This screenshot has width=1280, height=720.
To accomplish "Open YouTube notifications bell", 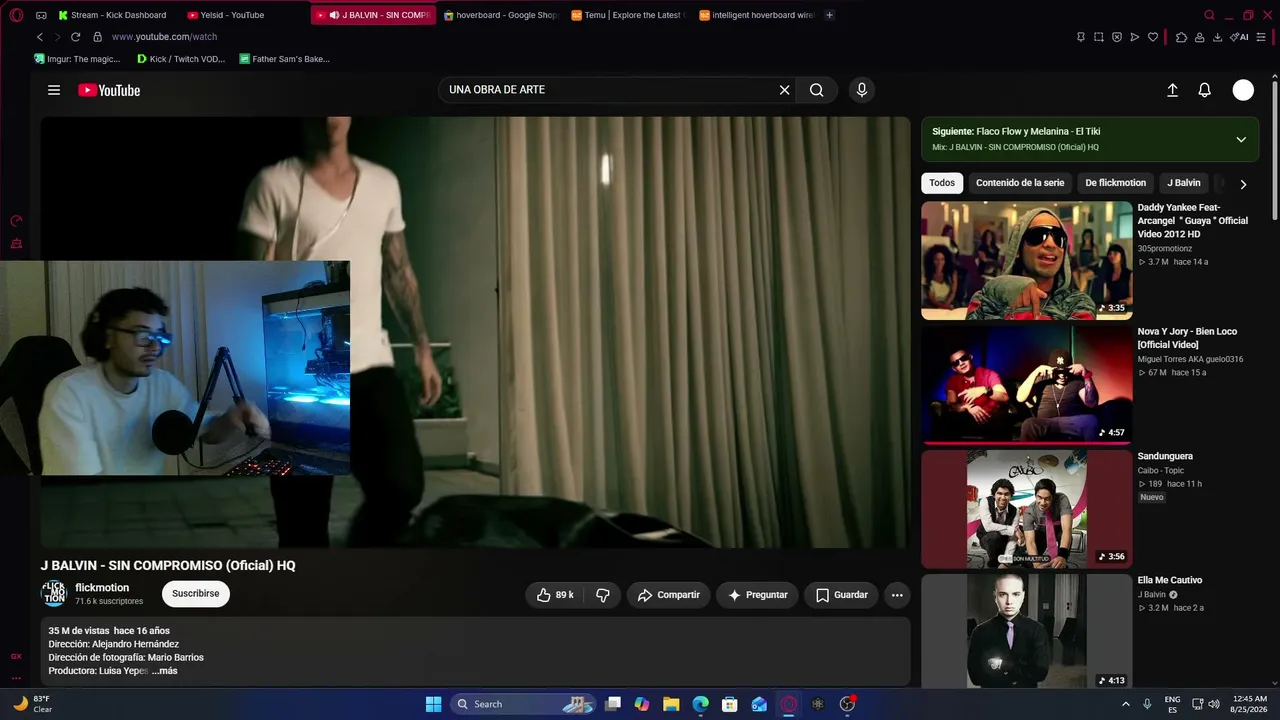I will point(1205,90).
